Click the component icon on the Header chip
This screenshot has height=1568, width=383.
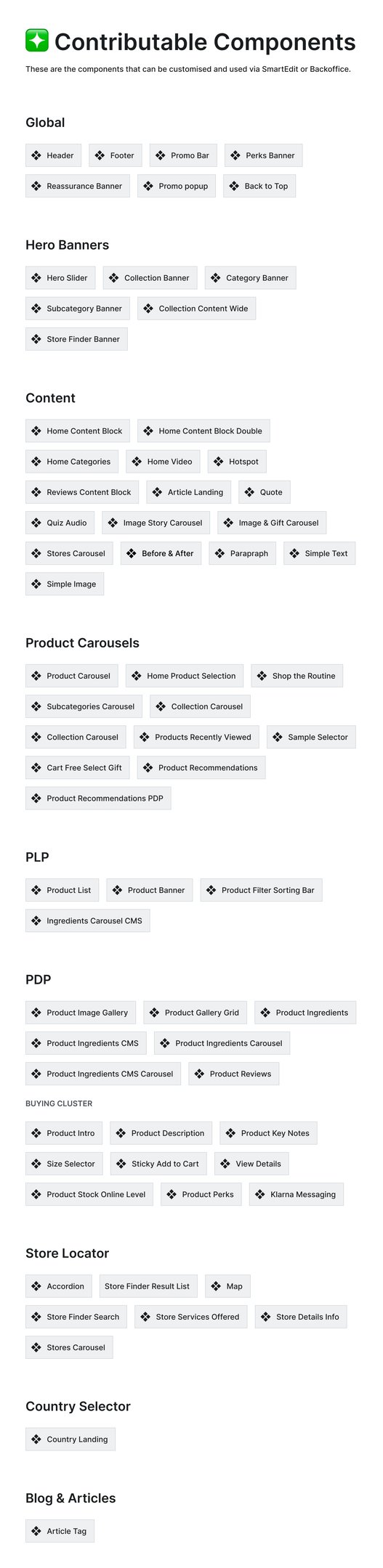[36, 155]
